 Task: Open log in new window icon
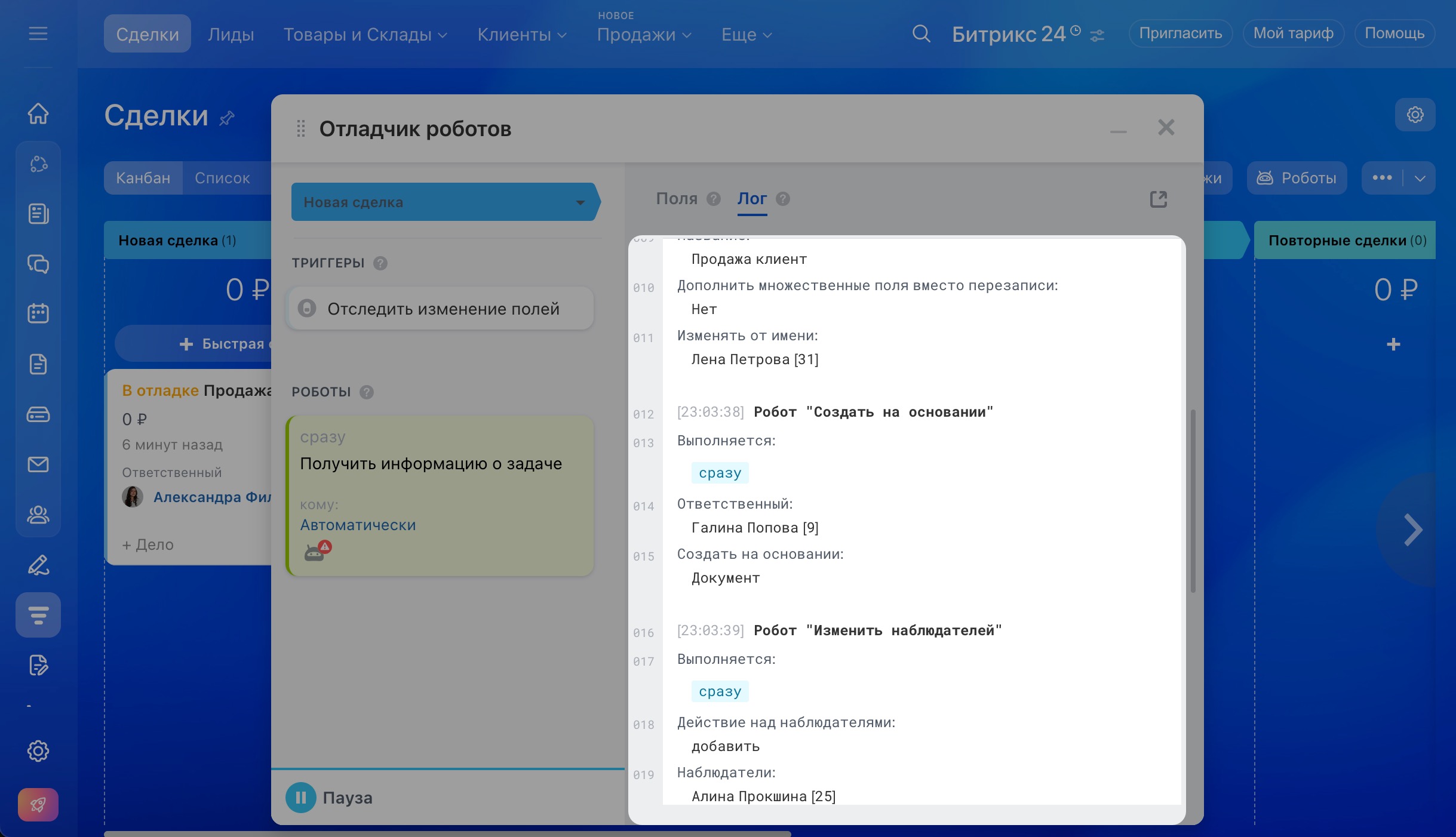click(x=1158, y=199)
